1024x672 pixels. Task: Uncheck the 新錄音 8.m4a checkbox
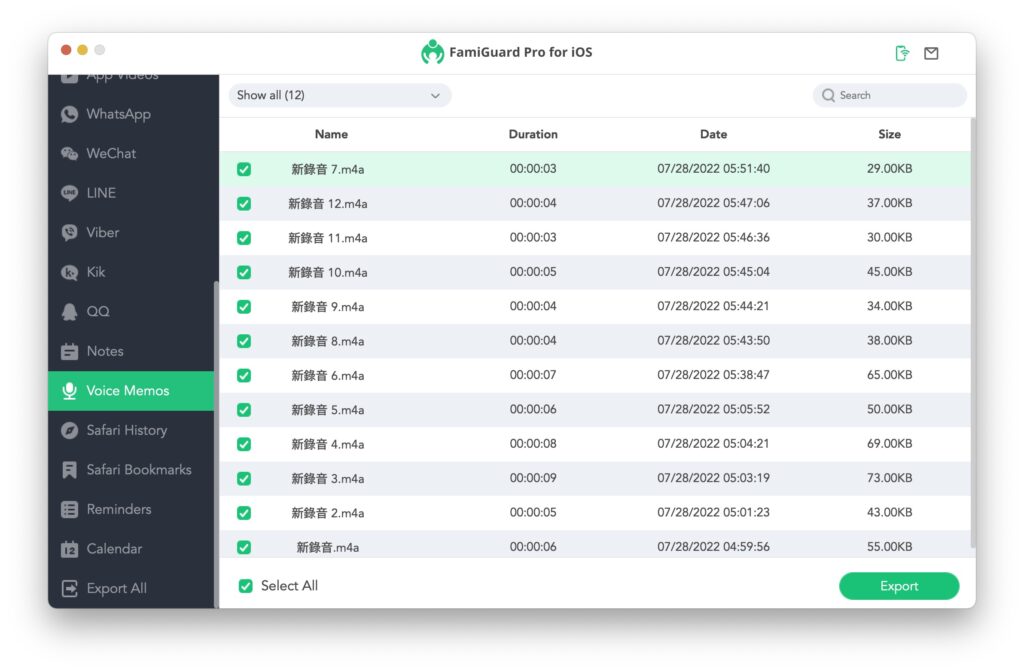pos(244,342)
